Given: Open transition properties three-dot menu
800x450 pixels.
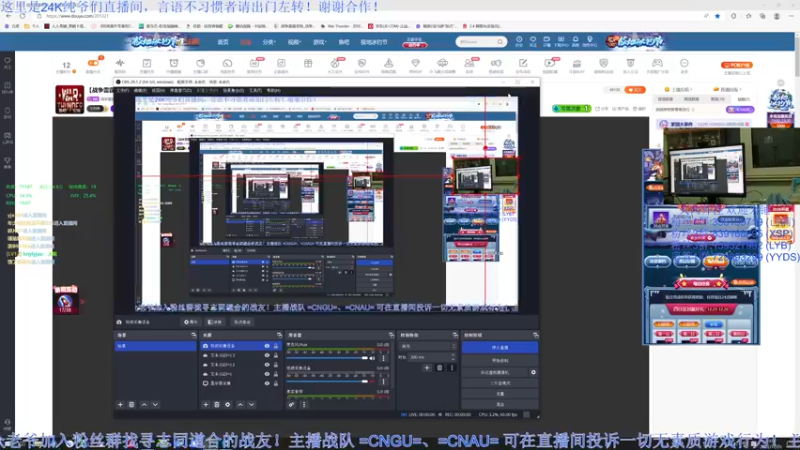Looking at the screenshot, I should pos(452,367).
